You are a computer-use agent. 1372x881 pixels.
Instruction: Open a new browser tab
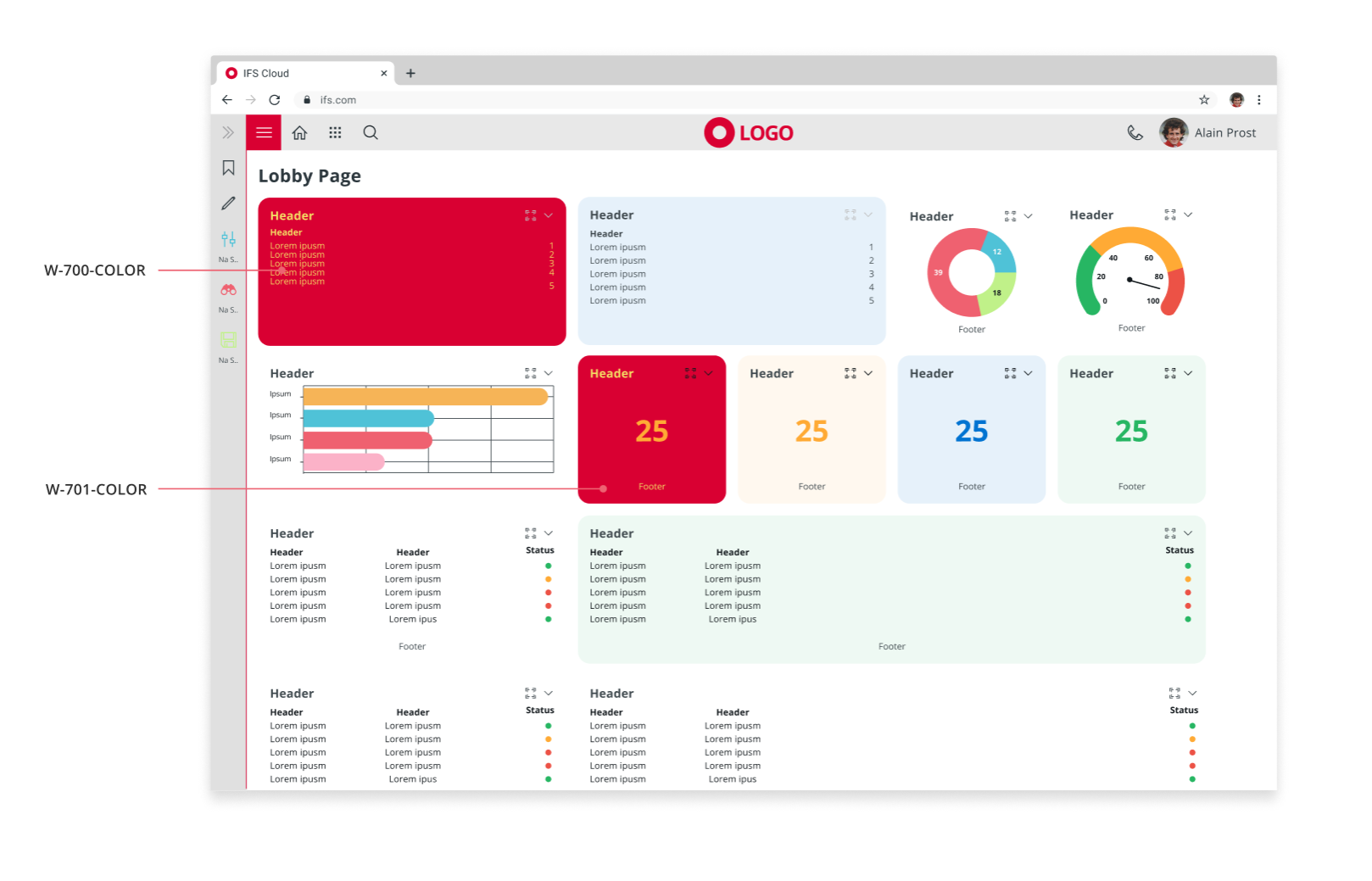click(410, 74)
